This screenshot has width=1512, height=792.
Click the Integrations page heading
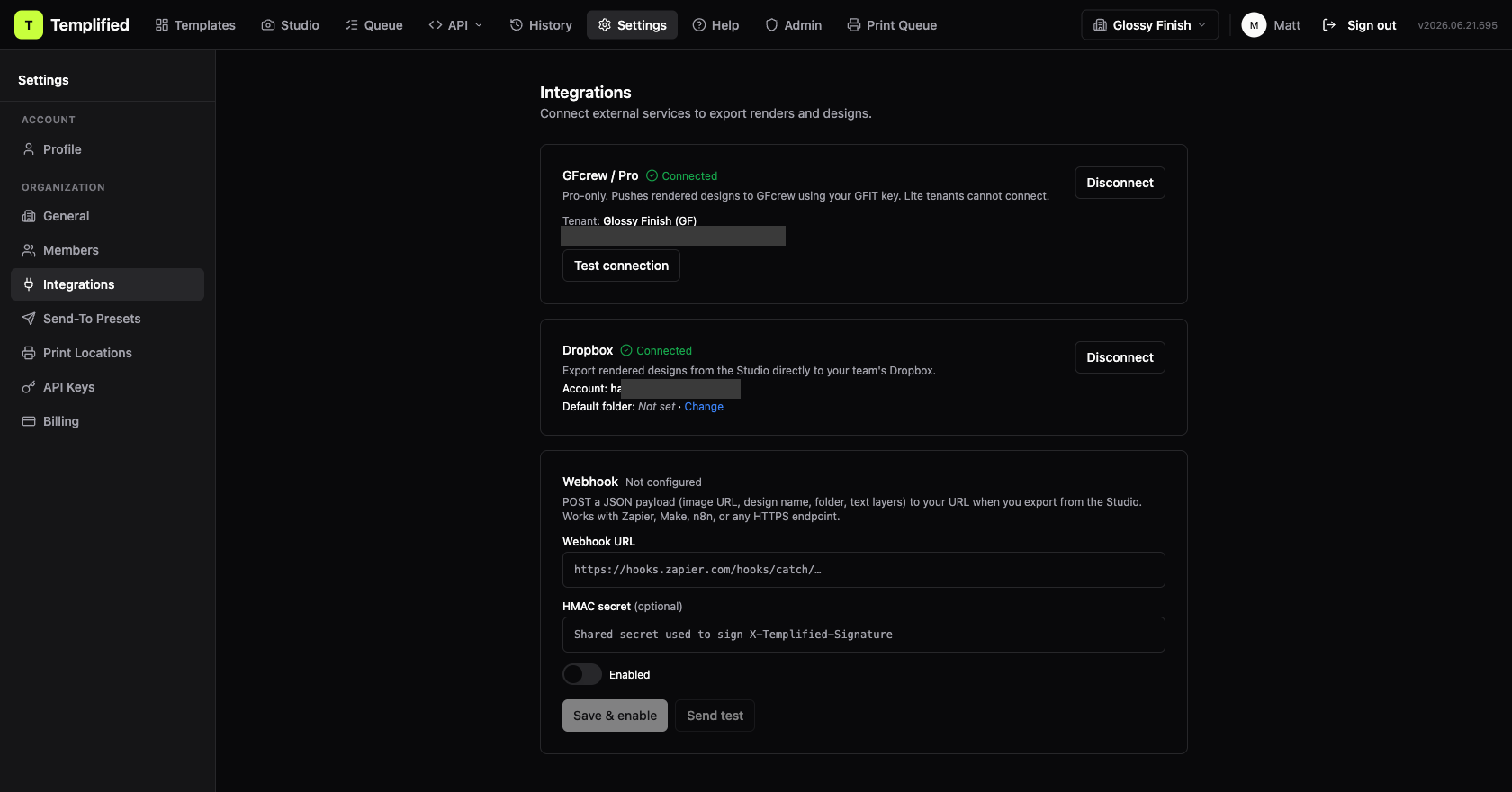(585, 93)
